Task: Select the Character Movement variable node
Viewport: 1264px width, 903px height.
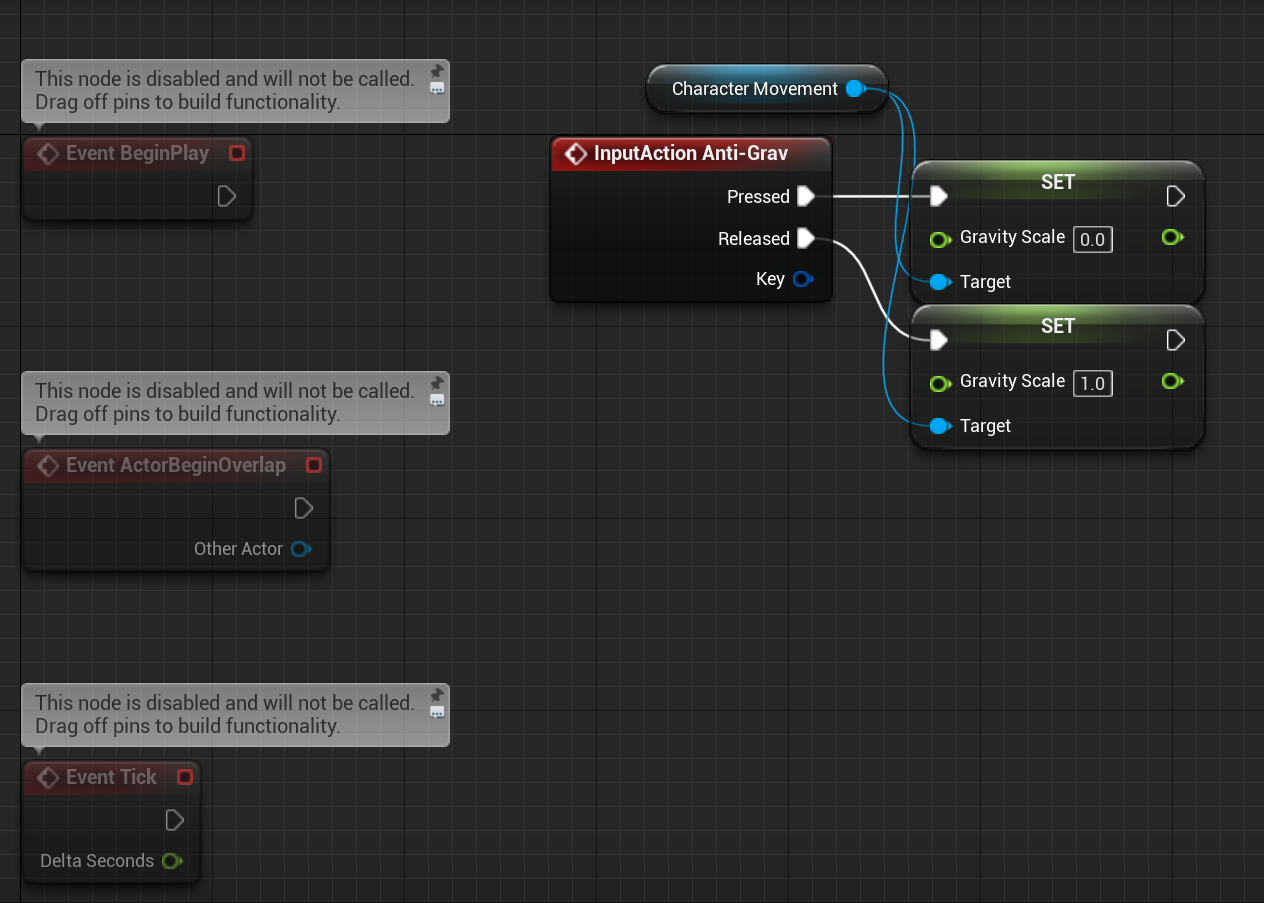Action: [756, 88]
